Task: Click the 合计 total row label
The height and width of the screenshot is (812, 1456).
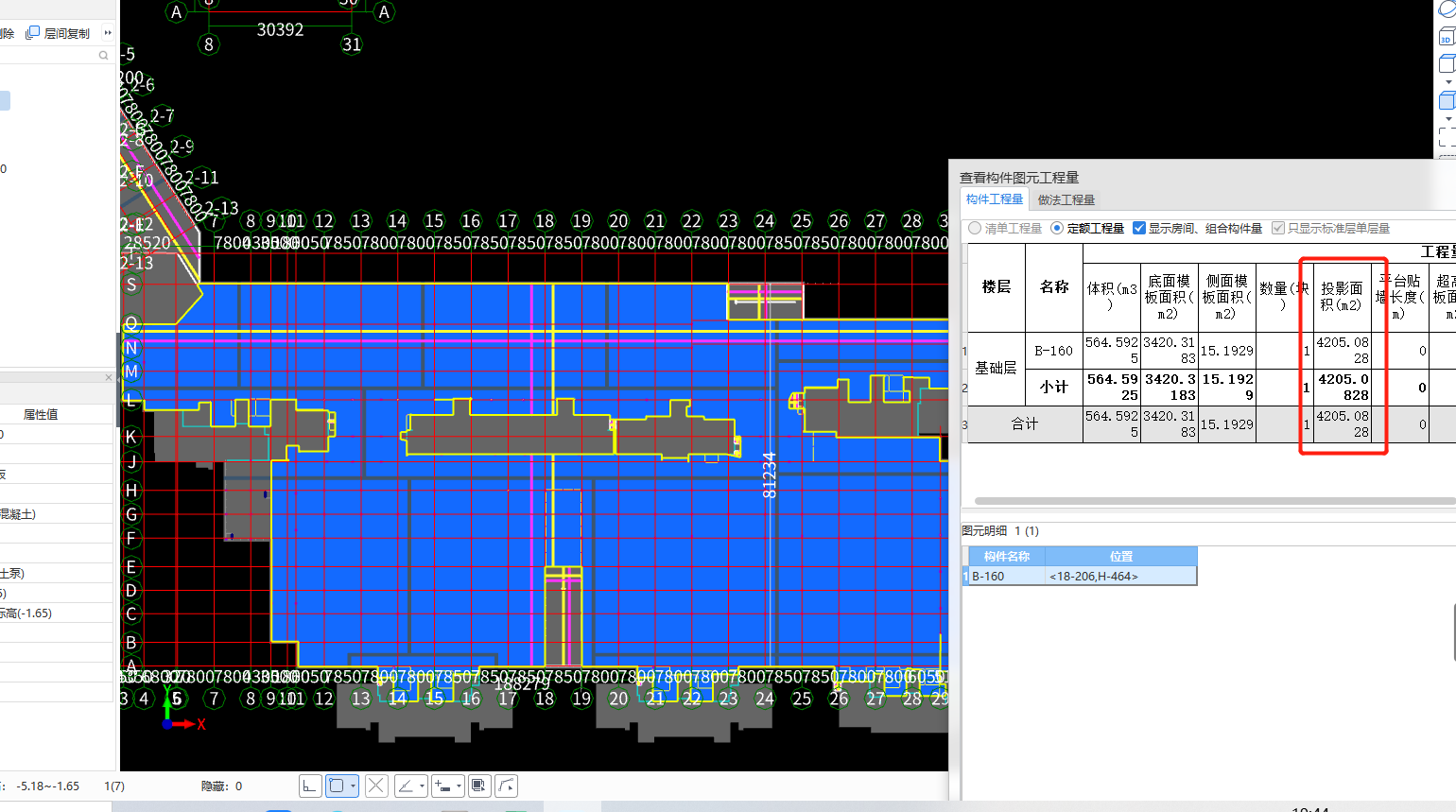Action: pos(1026,424)
